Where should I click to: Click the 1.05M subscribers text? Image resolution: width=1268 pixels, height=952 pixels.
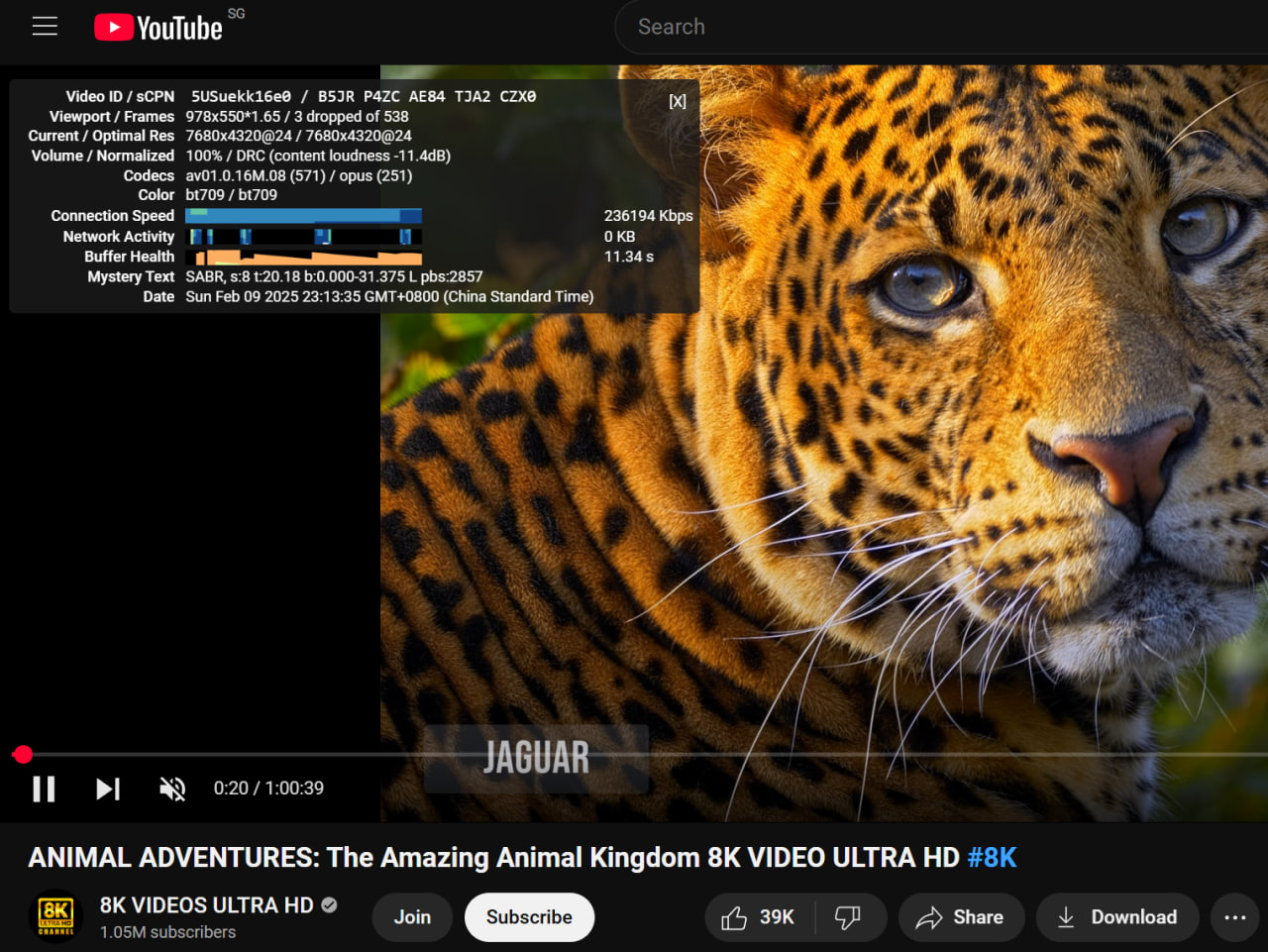[x=167, y=932]
